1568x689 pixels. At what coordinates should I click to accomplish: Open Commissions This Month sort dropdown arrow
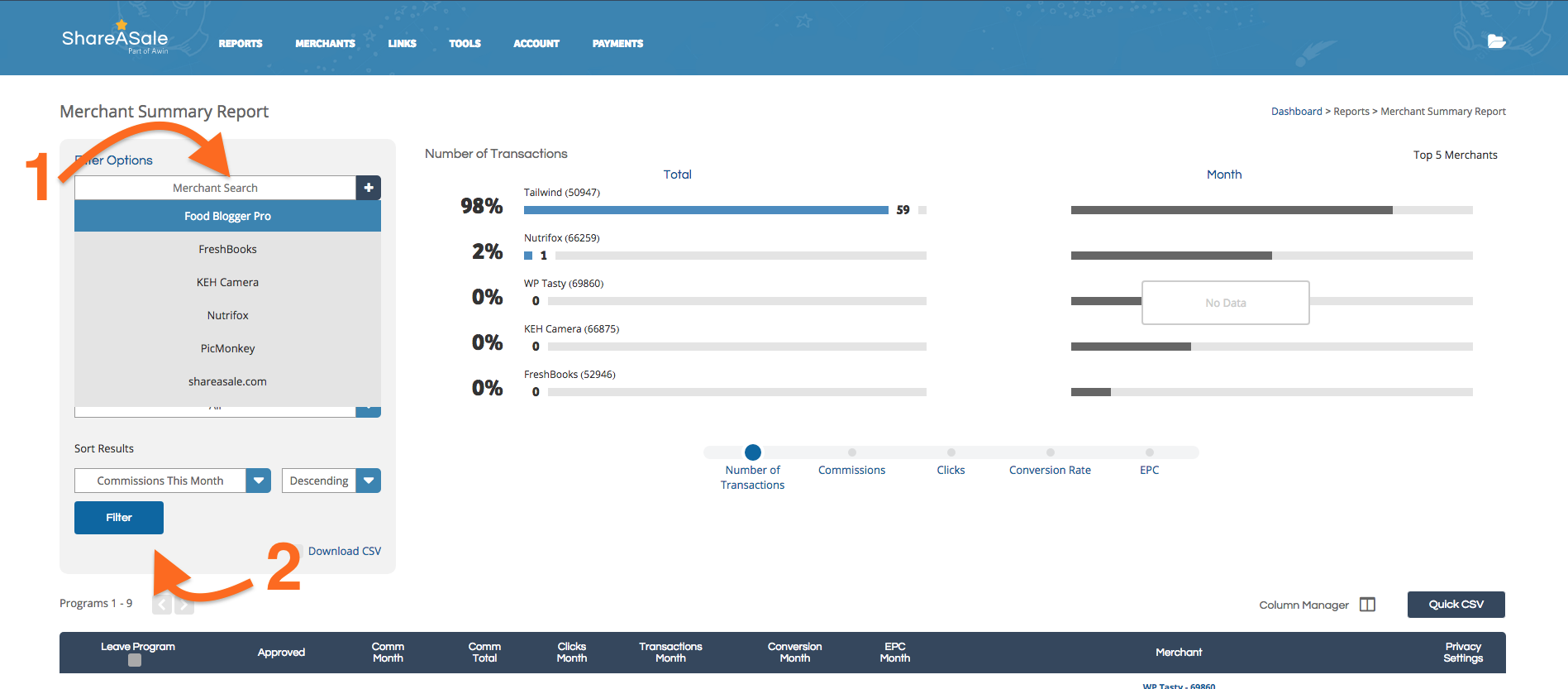[259, 481]
